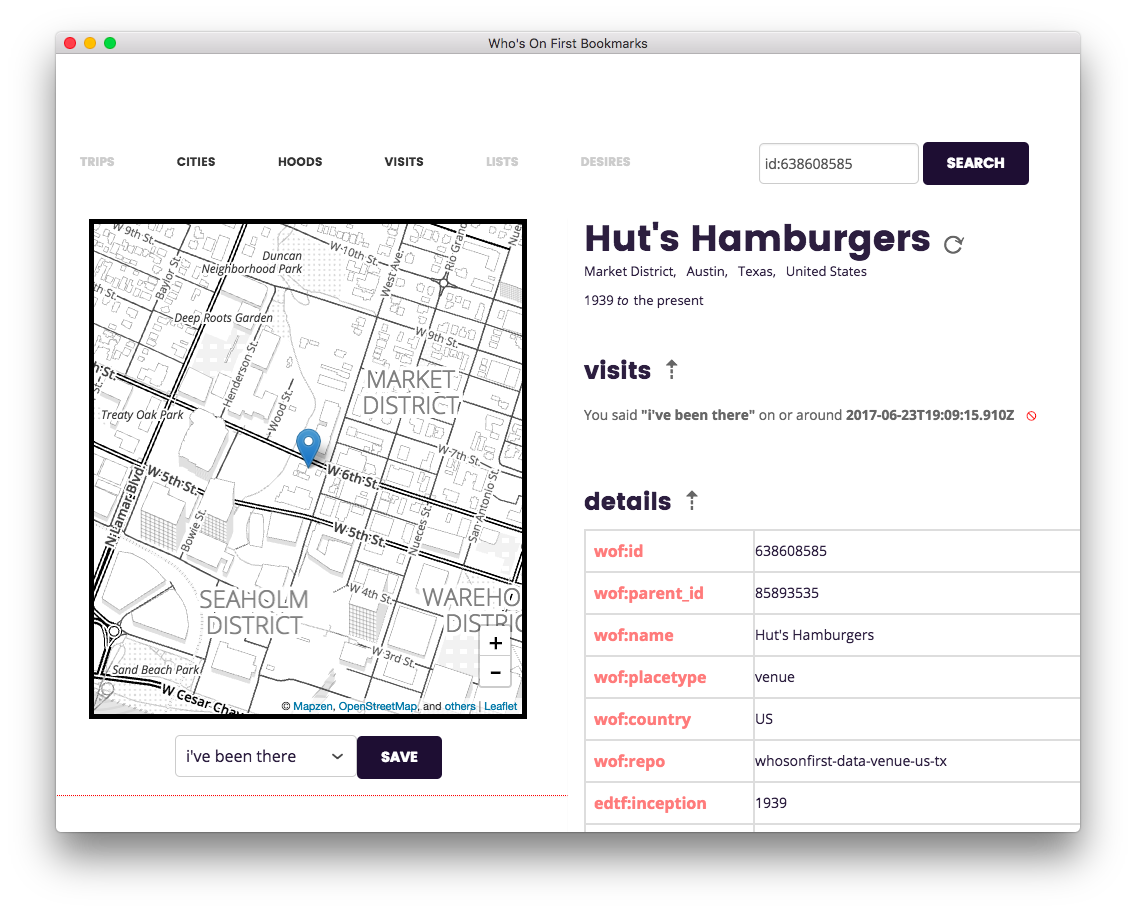Screen dimensions: 1136x912
Task: Click the blue map pin marker
Action: [x=309, y=446]
